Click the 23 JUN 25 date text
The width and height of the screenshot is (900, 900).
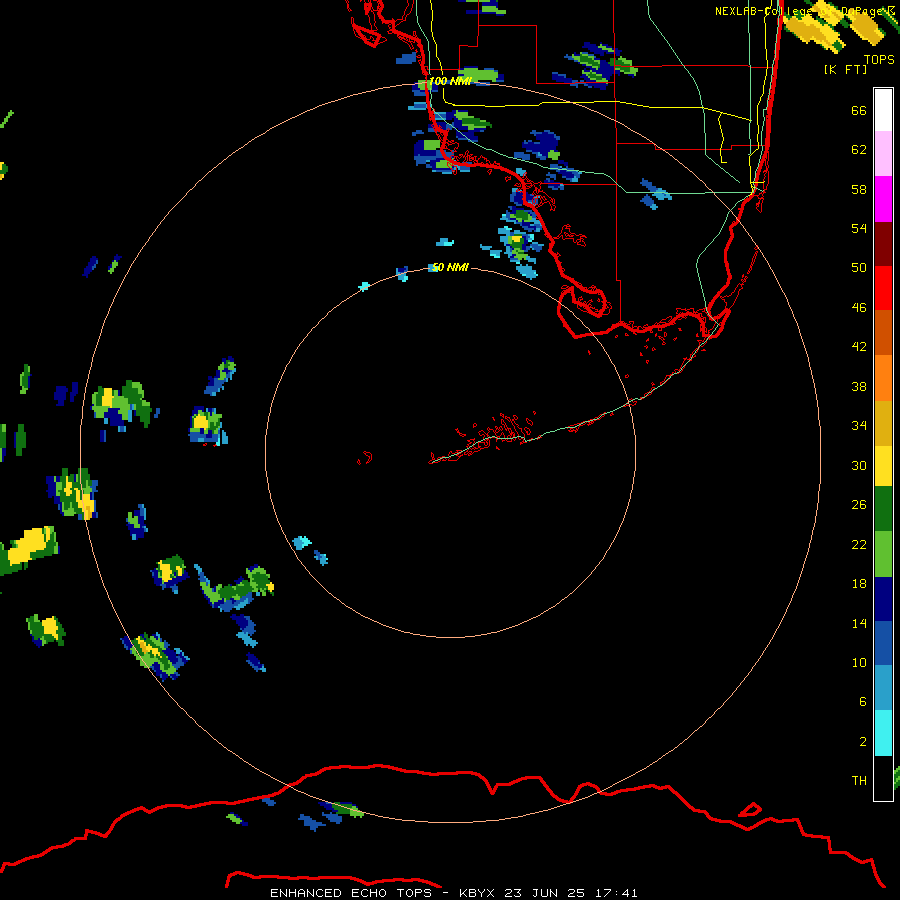[544, 893]
